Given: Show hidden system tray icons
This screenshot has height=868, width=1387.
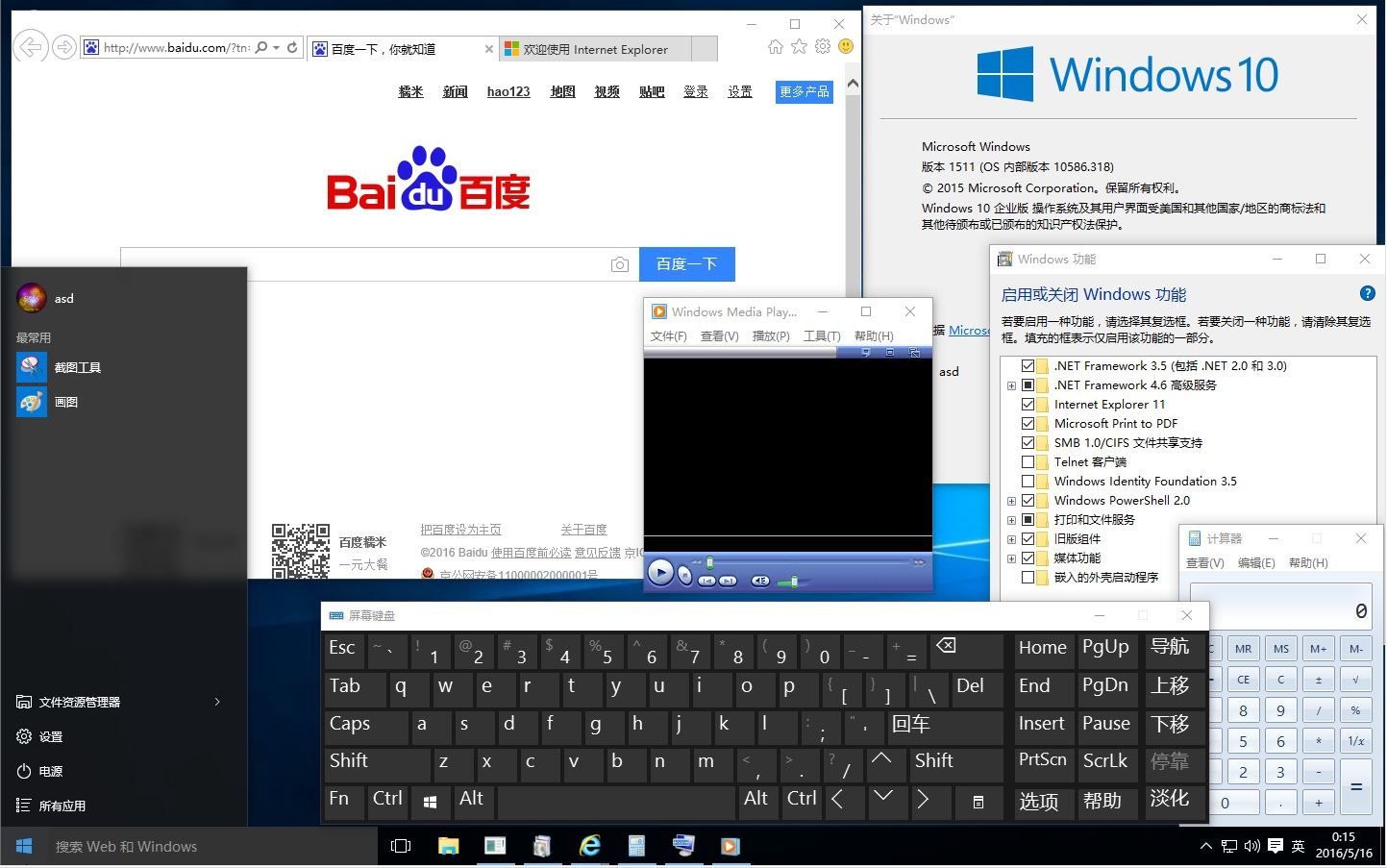Looking at the screenshot, I should [x=1206, y=846].
